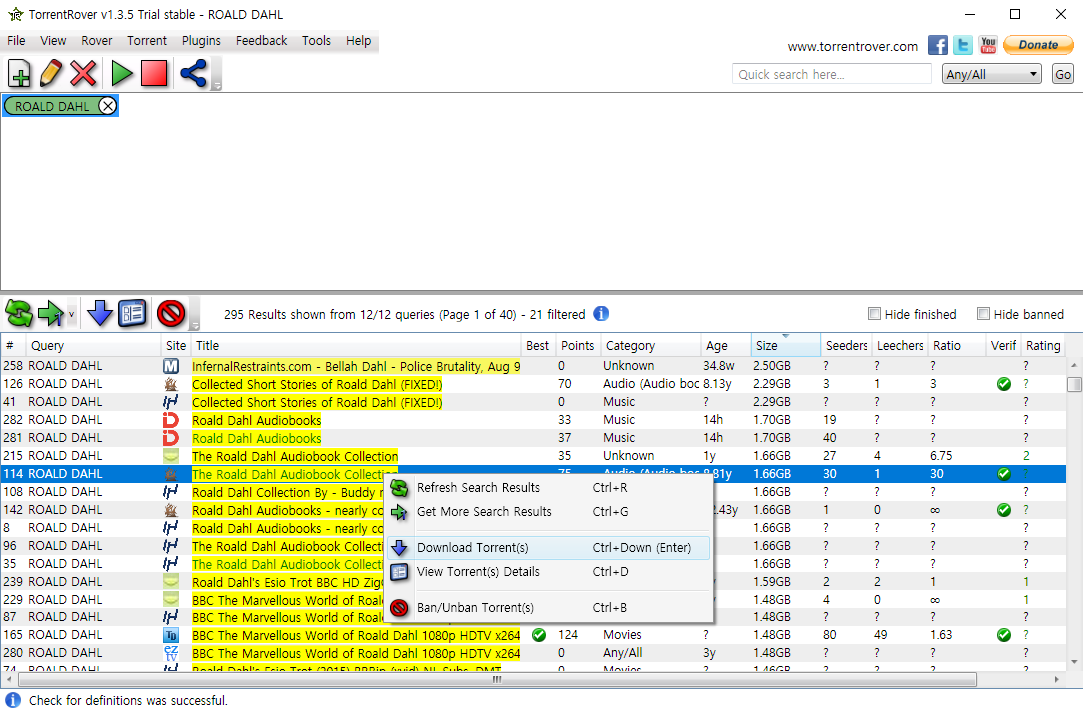Click site icon of row 258
The image size is (1083, 710).
coord(171,366)
